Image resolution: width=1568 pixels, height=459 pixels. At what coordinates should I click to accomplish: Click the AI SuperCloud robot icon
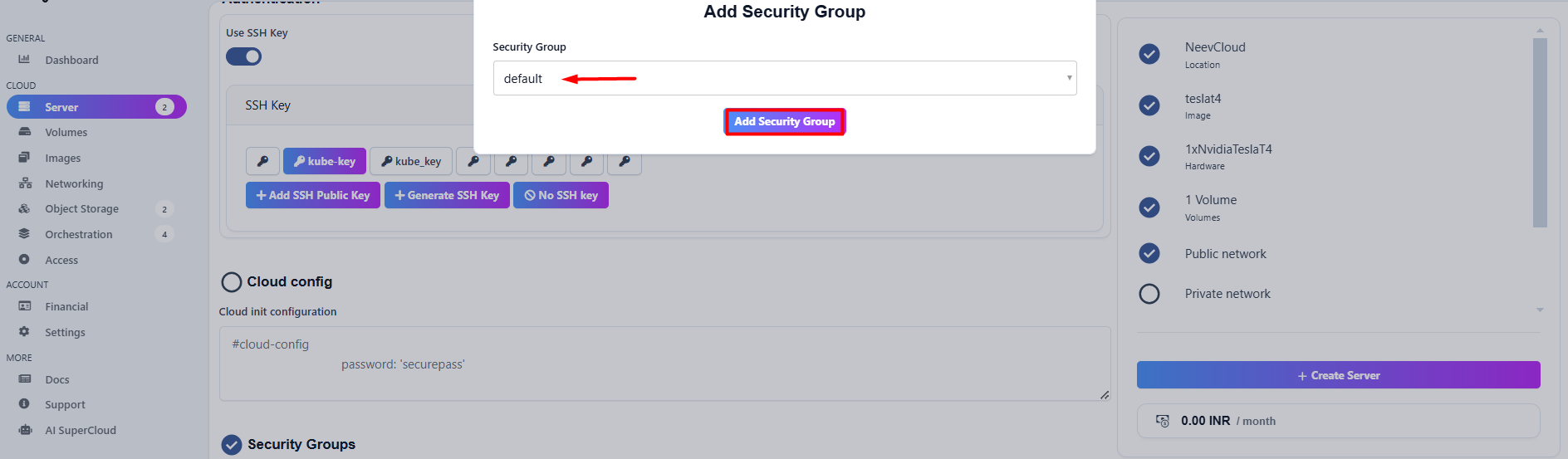[25, 430]
